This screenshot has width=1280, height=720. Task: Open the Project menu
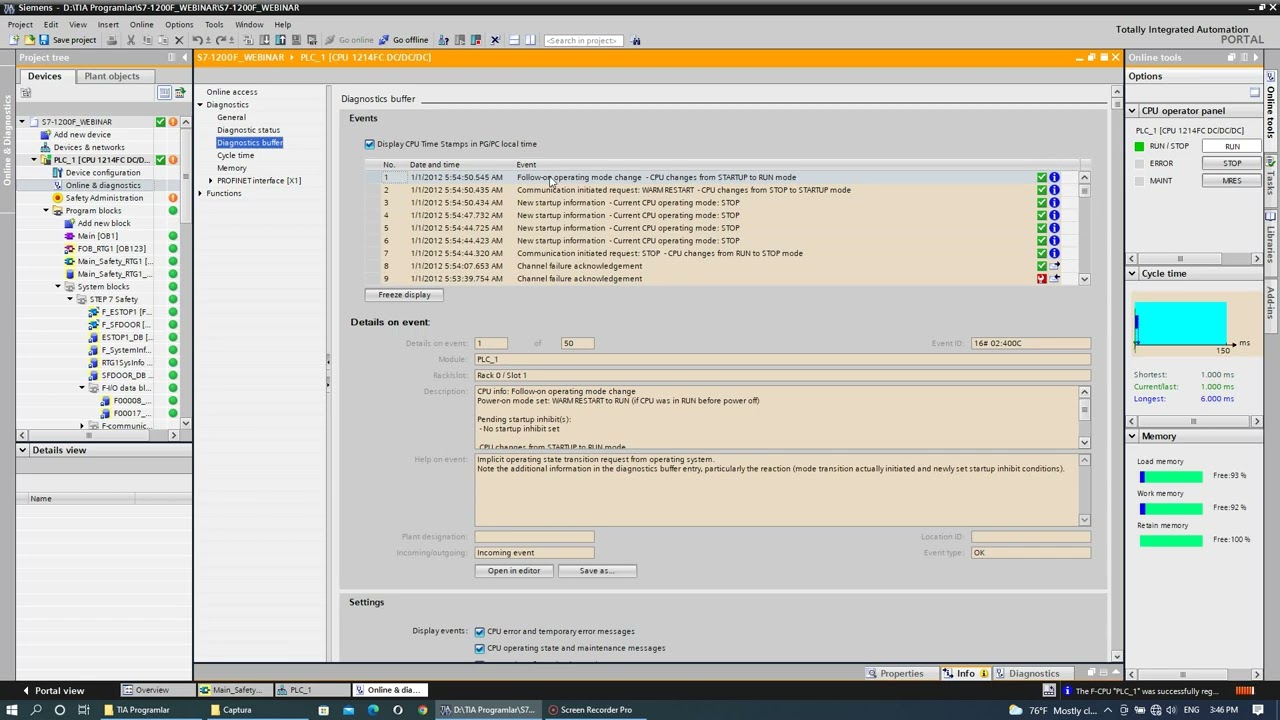point(20,25)
